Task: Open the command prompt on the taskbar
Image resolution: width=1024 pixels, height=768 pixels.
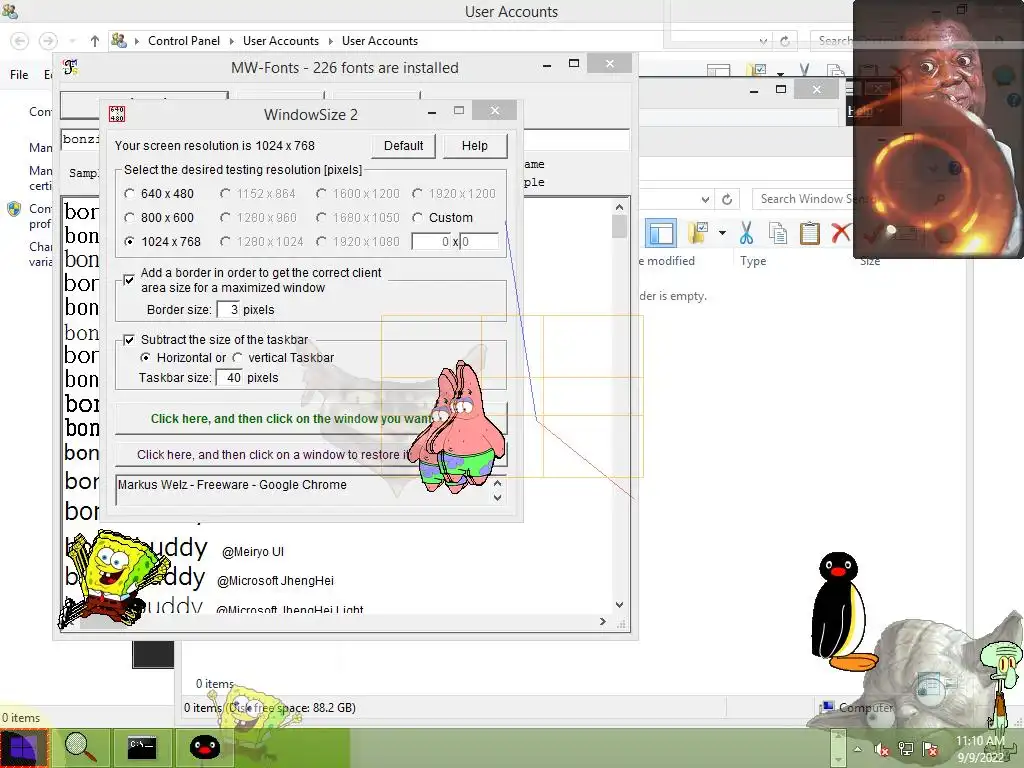Action: pyautogui.click(x=142, y=748)
